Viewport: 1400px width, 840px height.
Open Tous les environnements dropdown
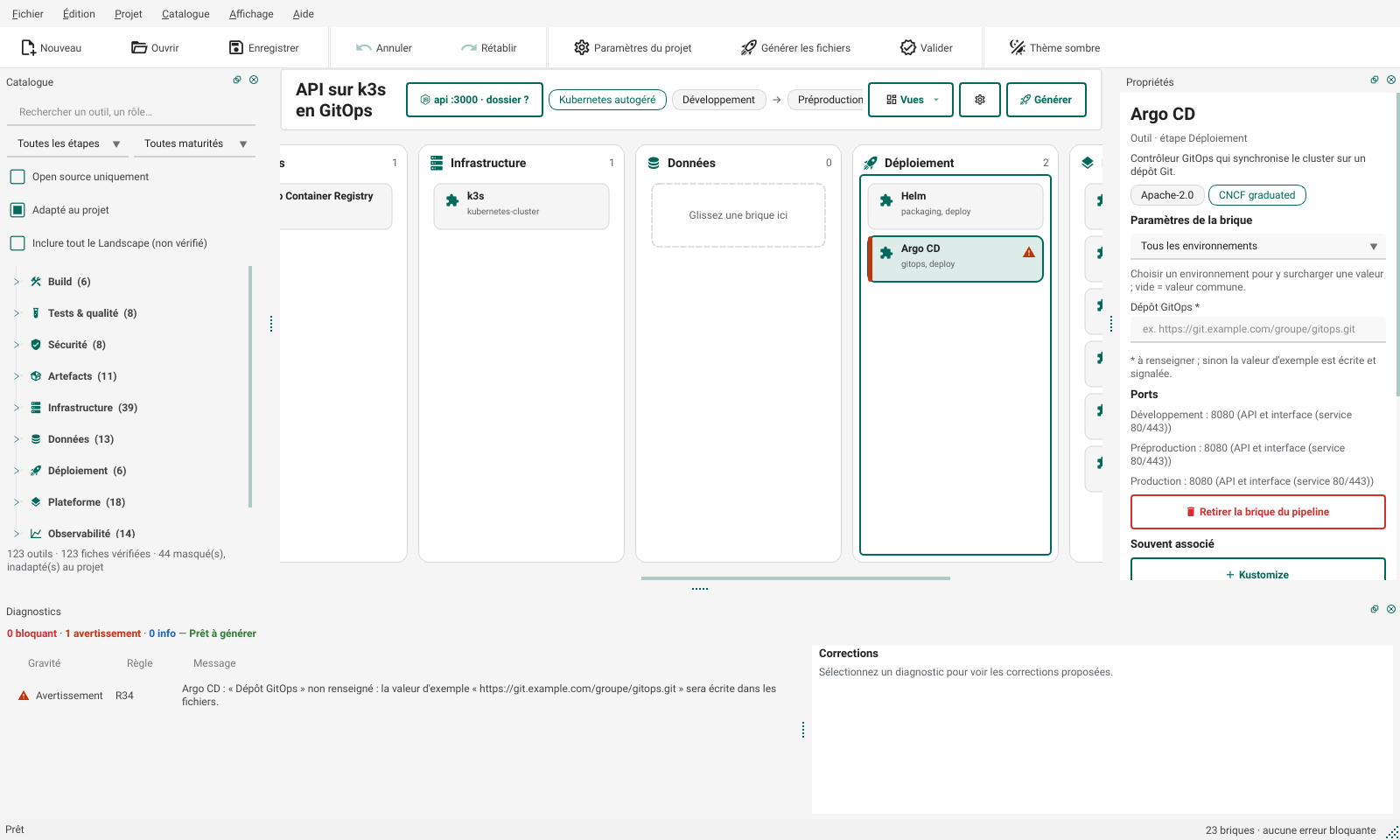pyautogui.click(x=1258, y=246)
